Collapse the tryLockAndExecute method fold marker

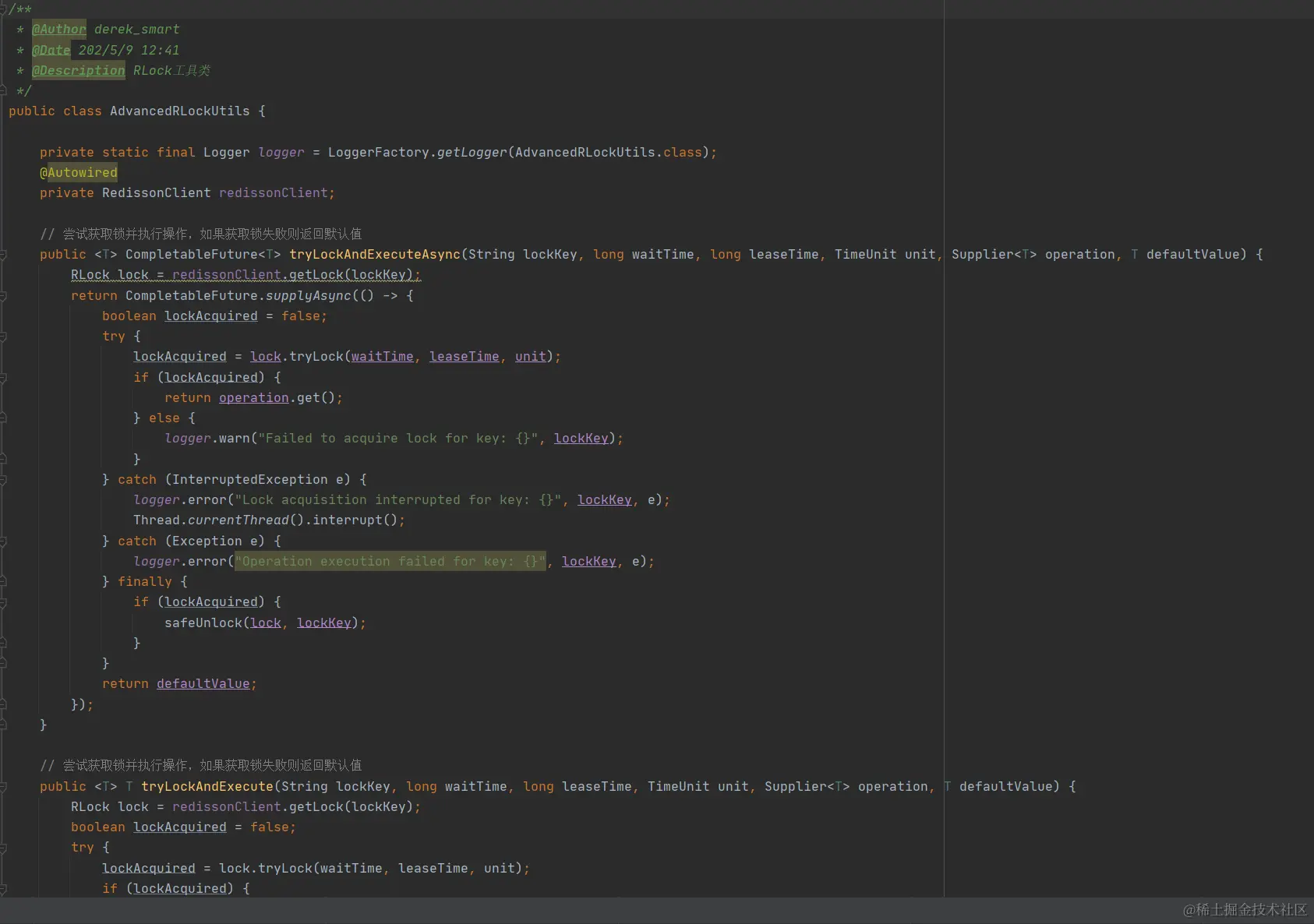point(3,787)
